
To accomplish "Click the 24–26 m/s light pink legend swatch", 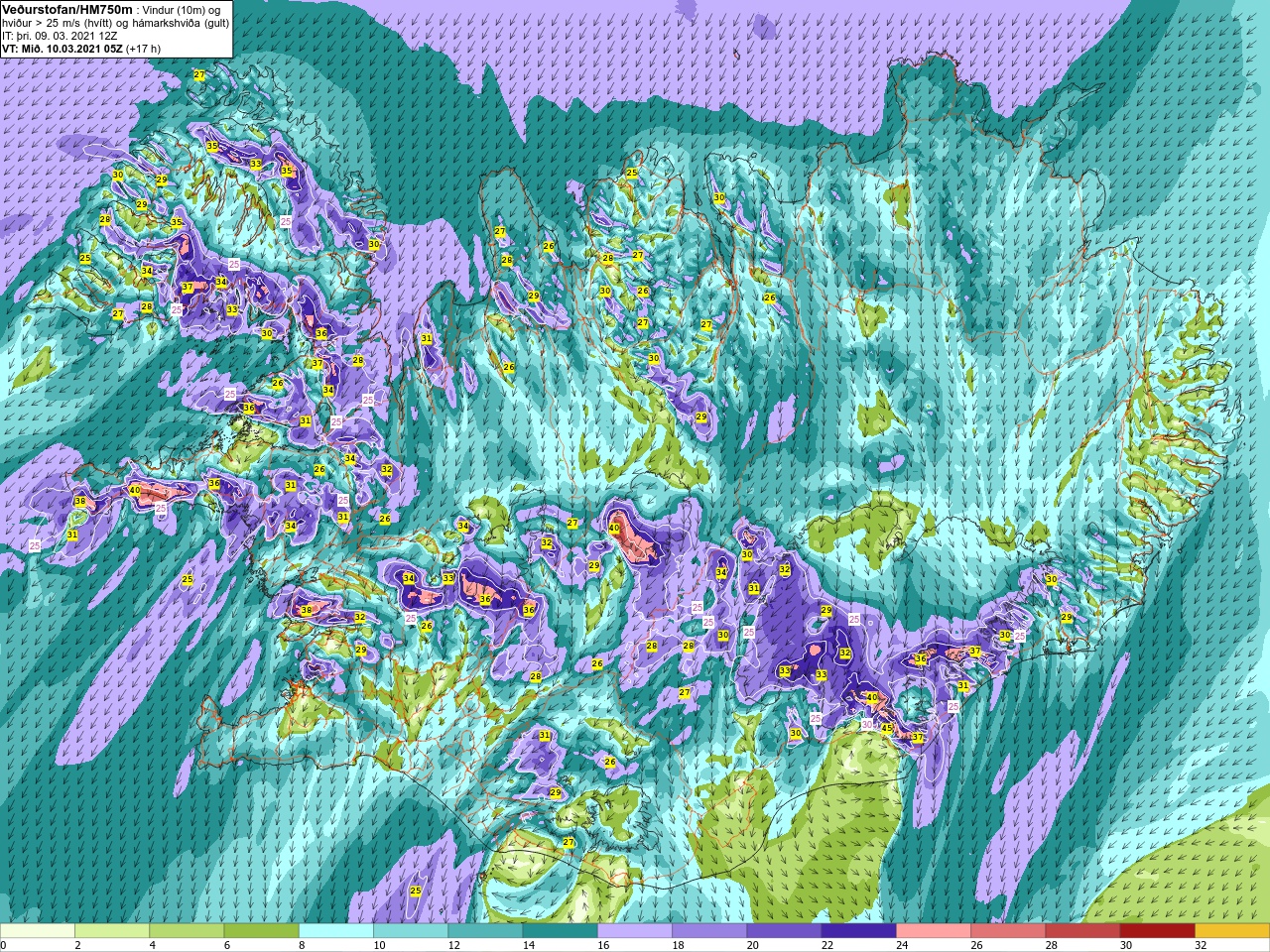I will (934, 930).
